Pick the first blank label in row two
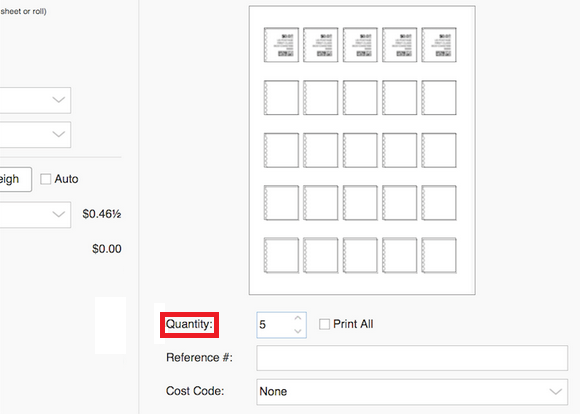 [x=281, y=98]
